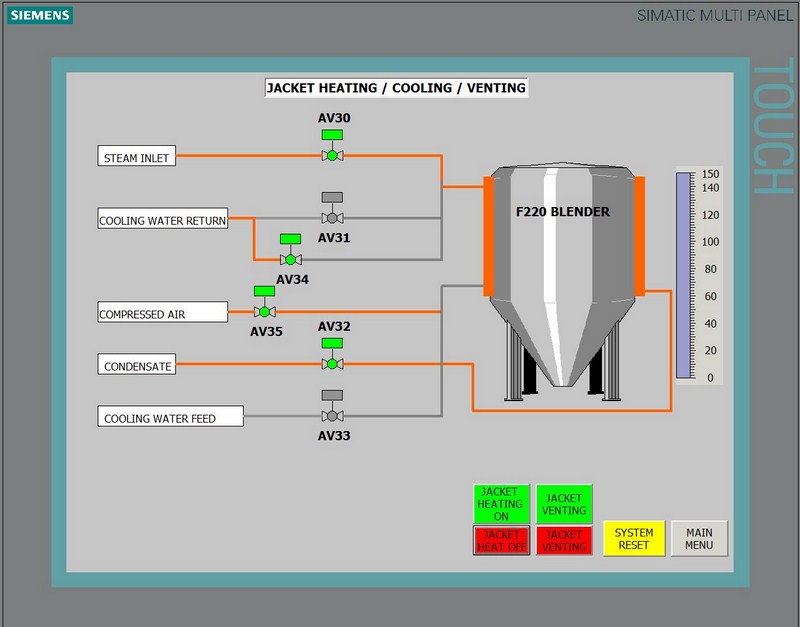Screen dimensions: 800x627
Task: Turn on jacket heating with green button
Action: click(502, 504)
